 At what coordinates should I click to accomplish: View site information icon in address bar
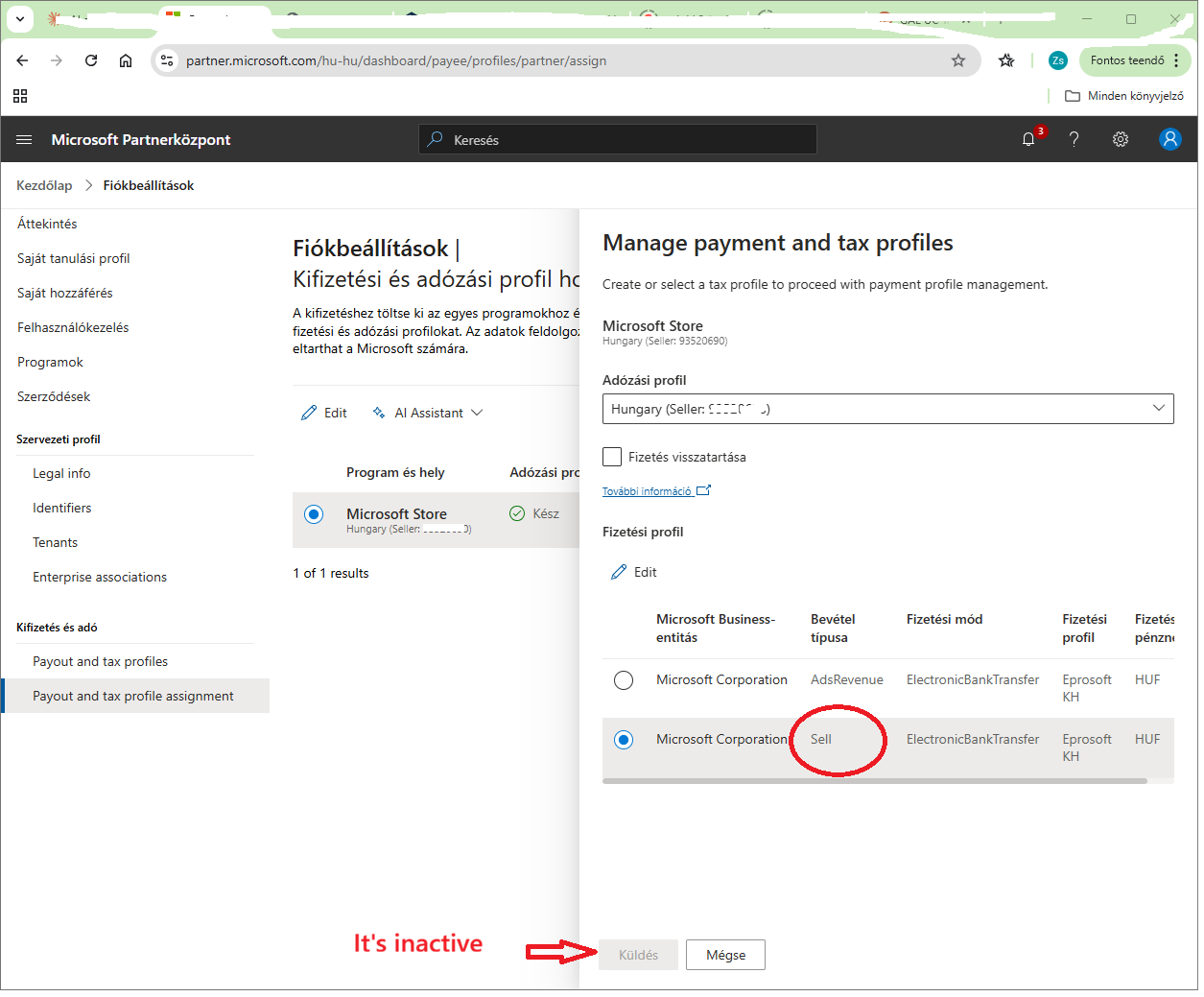coord(167,60)
